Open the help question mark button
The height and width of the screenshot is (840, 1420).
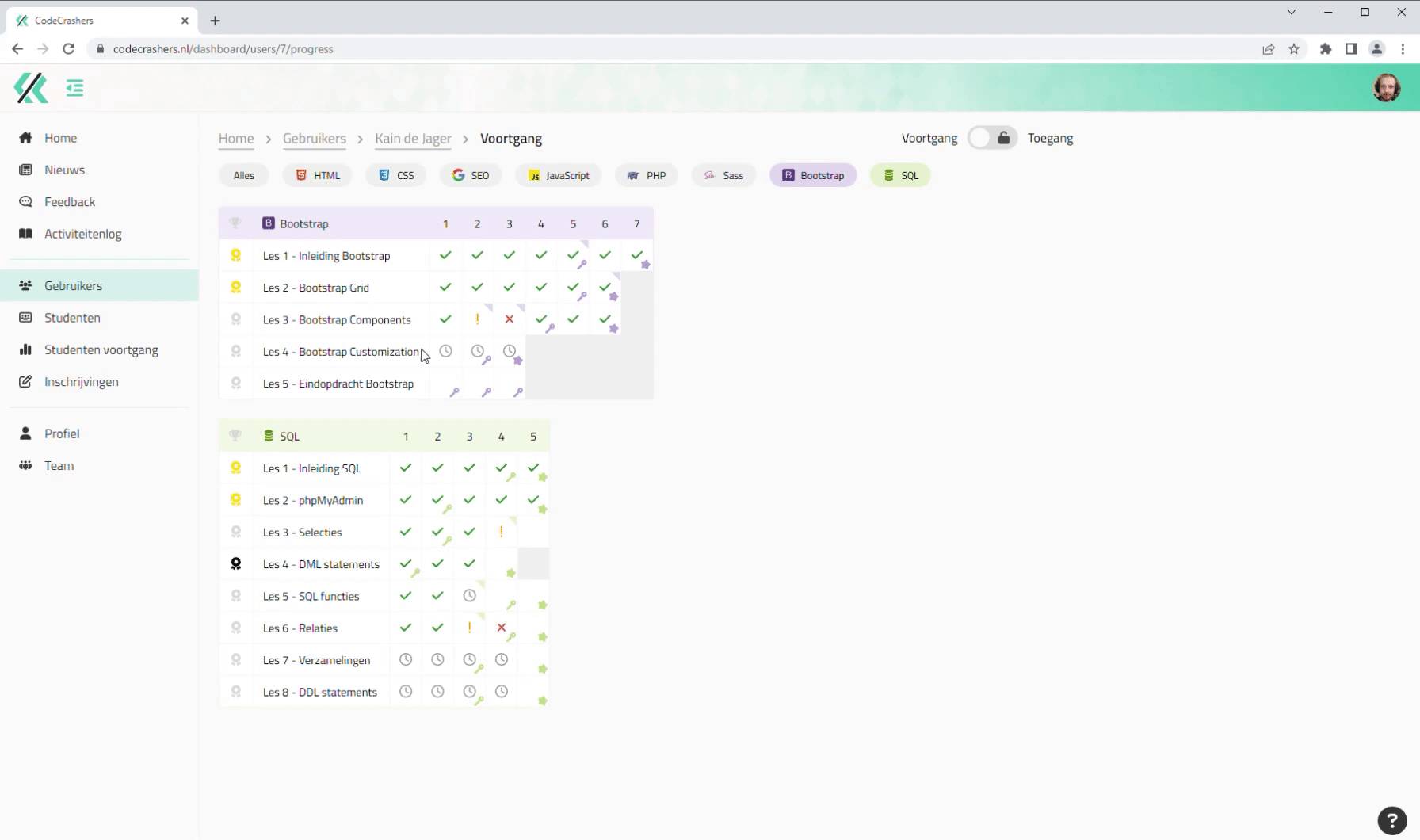click(1391, 820)
